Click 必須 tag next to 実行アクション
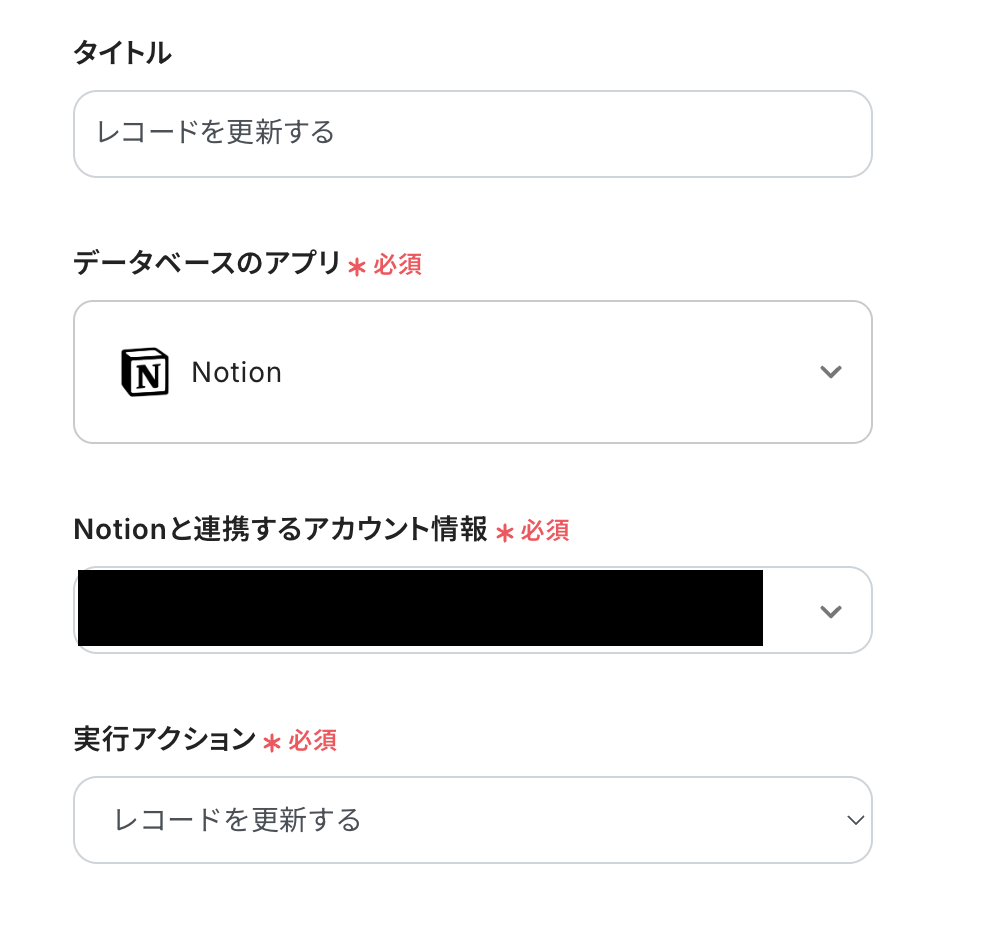Screen dimensions: 996x930 coord(313,741)
